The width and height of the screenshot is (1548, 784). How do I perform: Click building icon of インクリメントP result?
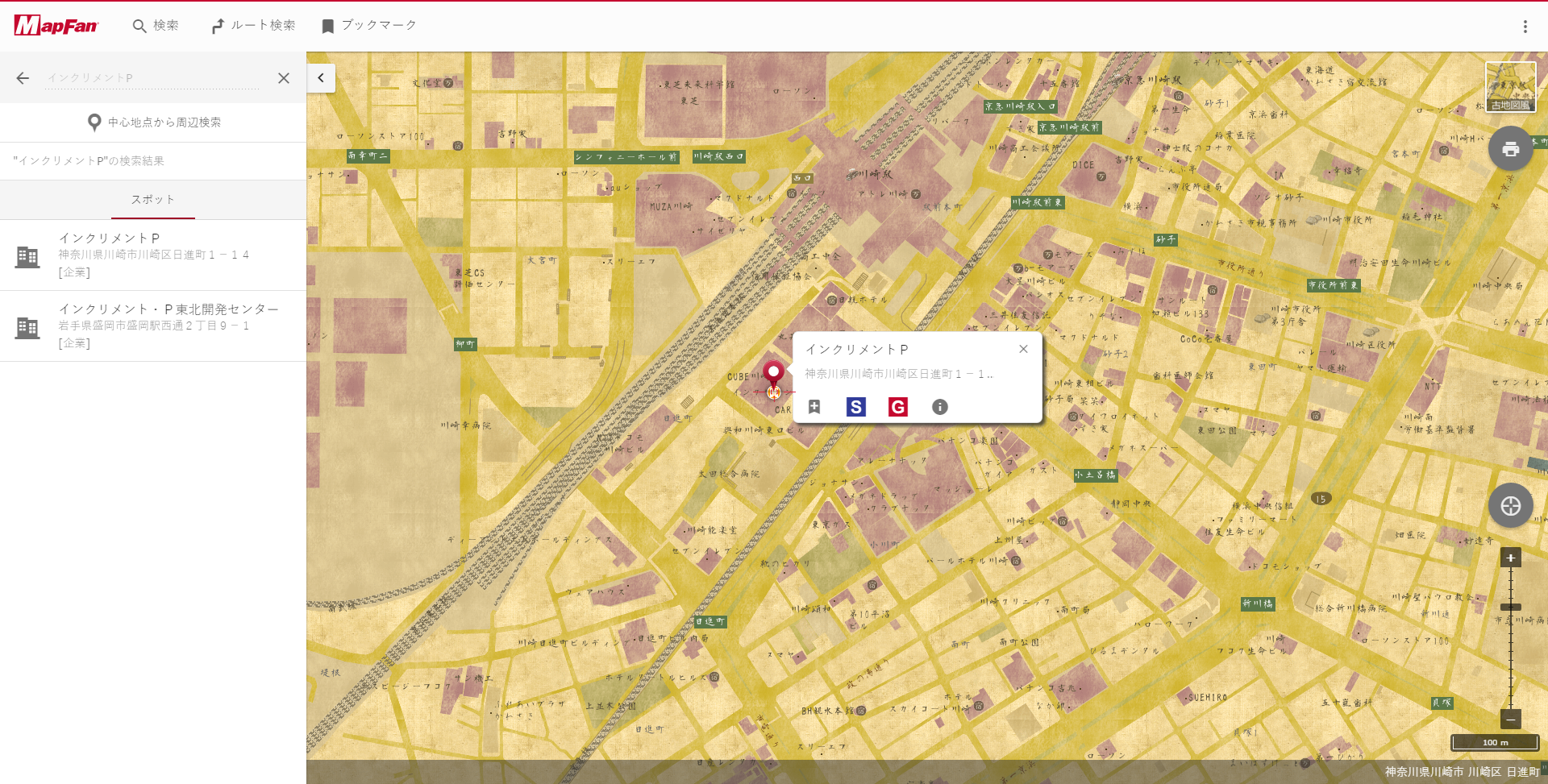[x=27, y=256]
